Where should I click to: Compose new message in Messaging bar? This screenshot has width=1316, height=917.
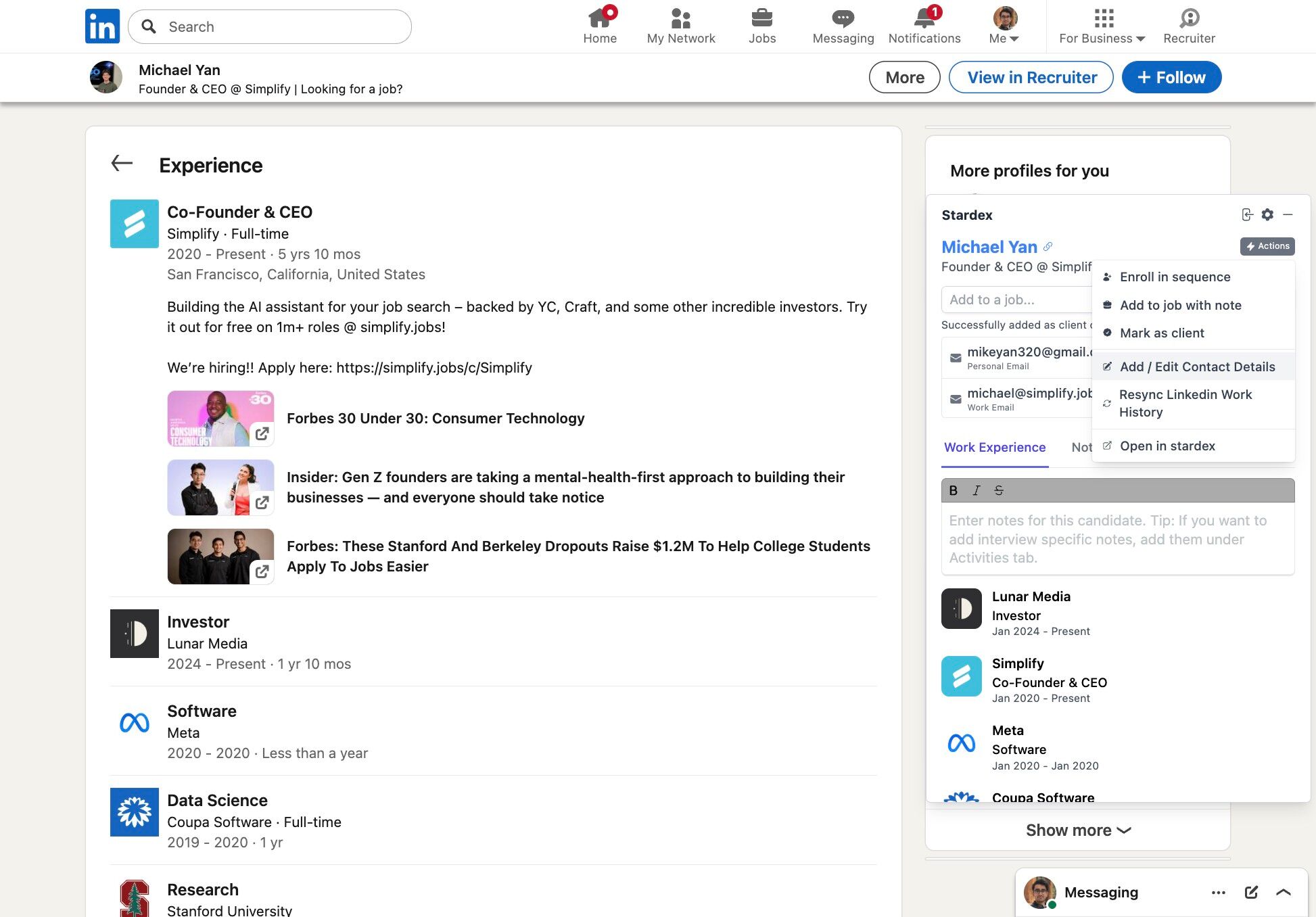click(1250, 892)
